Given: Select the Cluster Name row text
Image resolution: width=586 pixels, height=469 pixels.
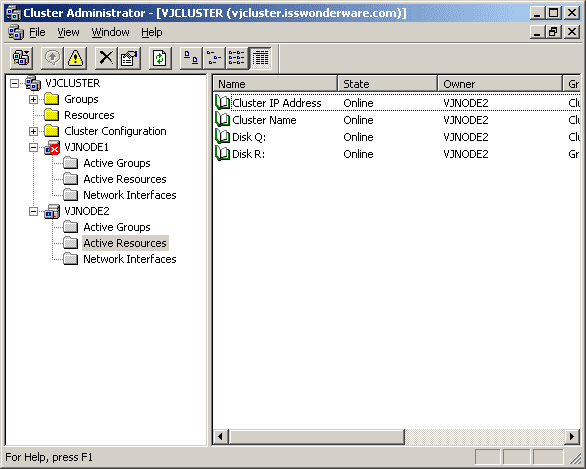Looking at the screenshot, I should click(264, 120).
